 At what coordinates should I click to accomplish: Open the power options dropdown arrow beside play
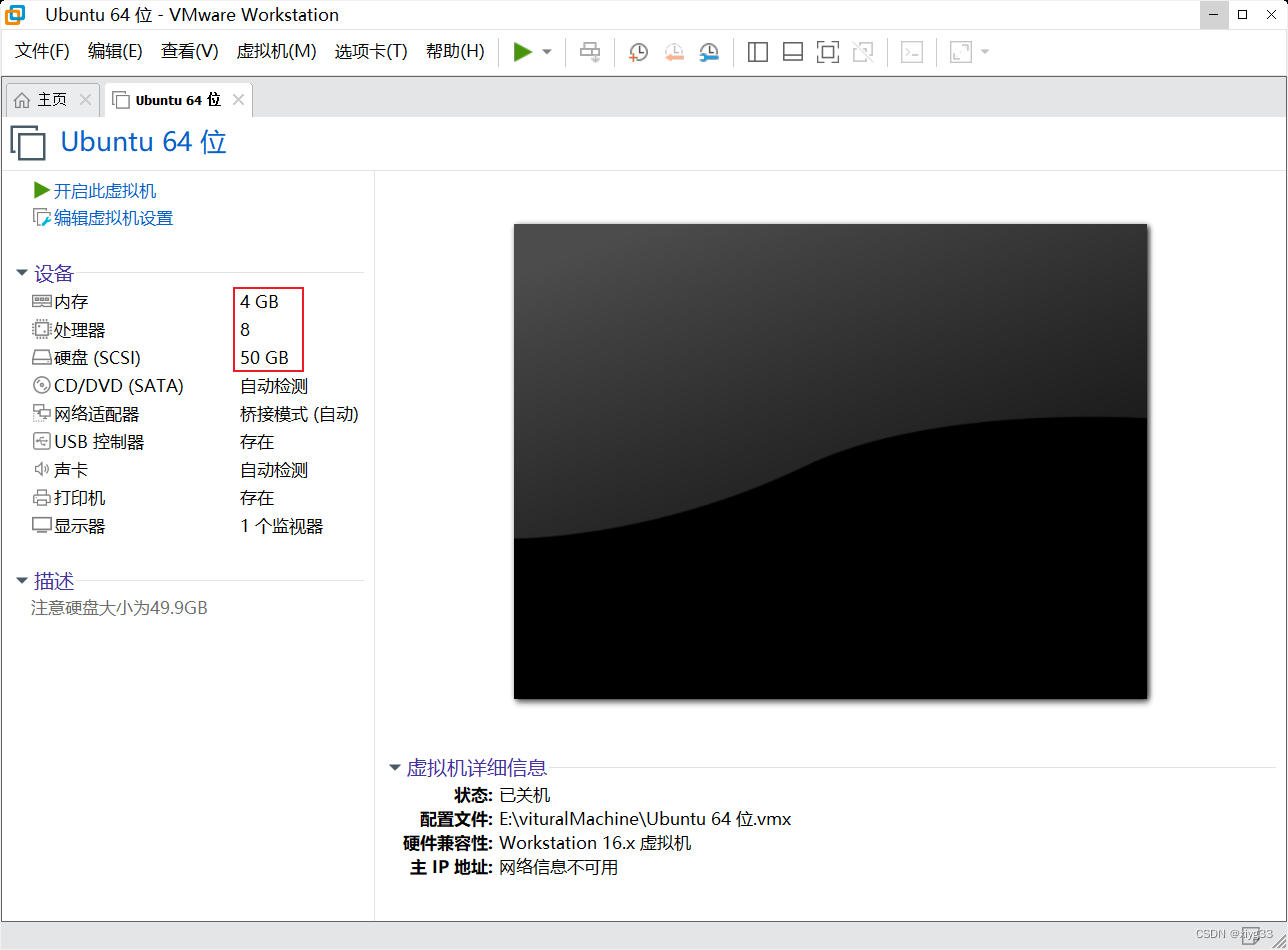(547, 52)
